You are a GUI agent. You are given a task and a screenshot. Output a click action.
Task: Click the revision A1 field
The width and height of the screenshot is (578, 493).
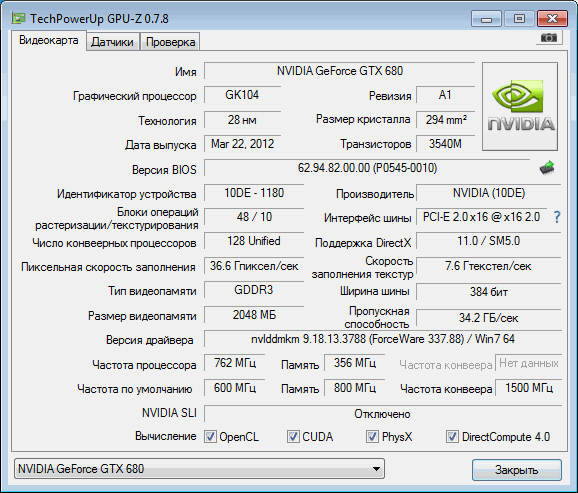tap(445, 95)
